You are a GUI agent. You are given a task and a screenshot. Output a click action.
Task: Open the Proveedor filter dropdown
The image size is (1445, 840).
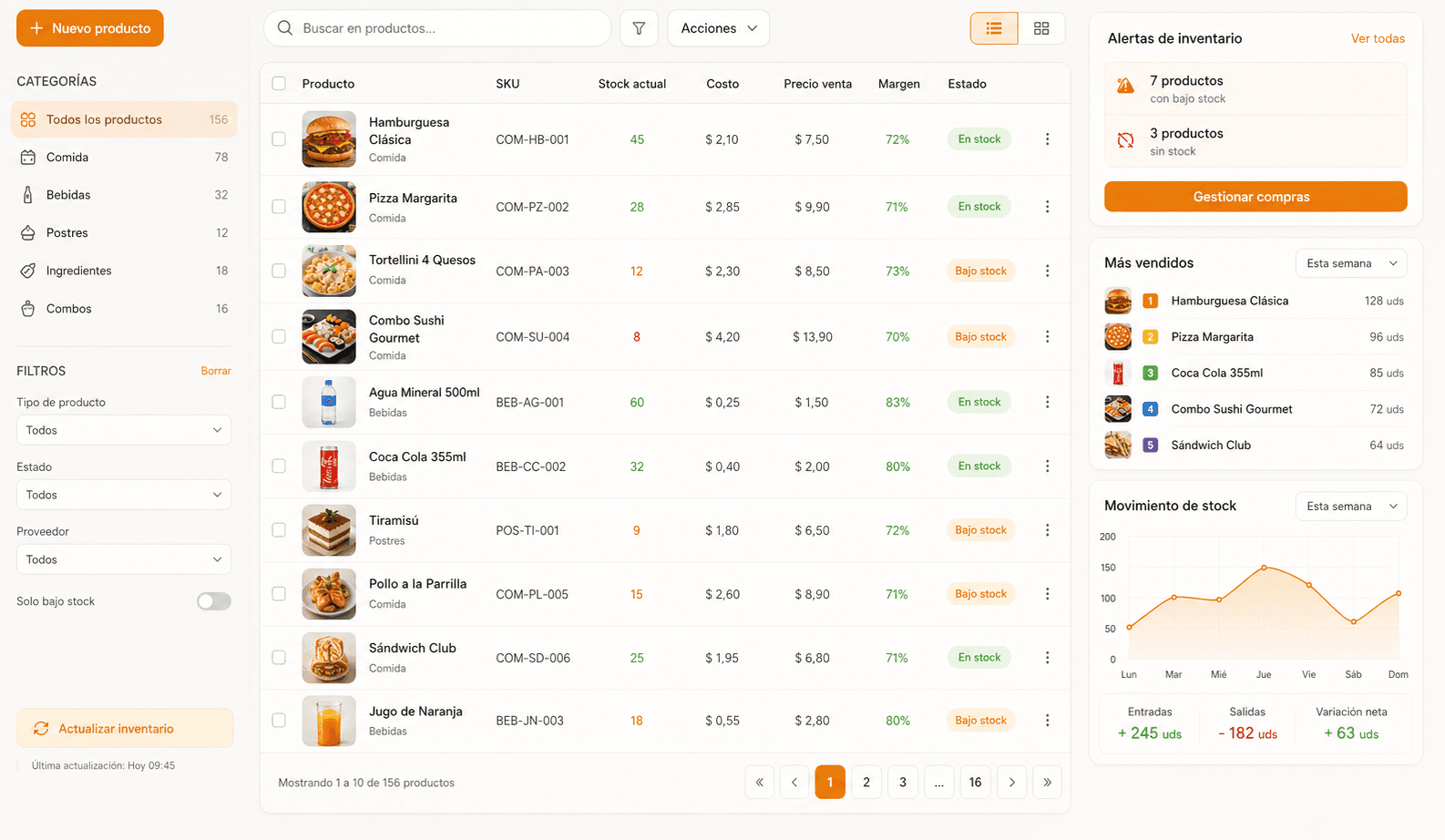[x=124, y=559]
